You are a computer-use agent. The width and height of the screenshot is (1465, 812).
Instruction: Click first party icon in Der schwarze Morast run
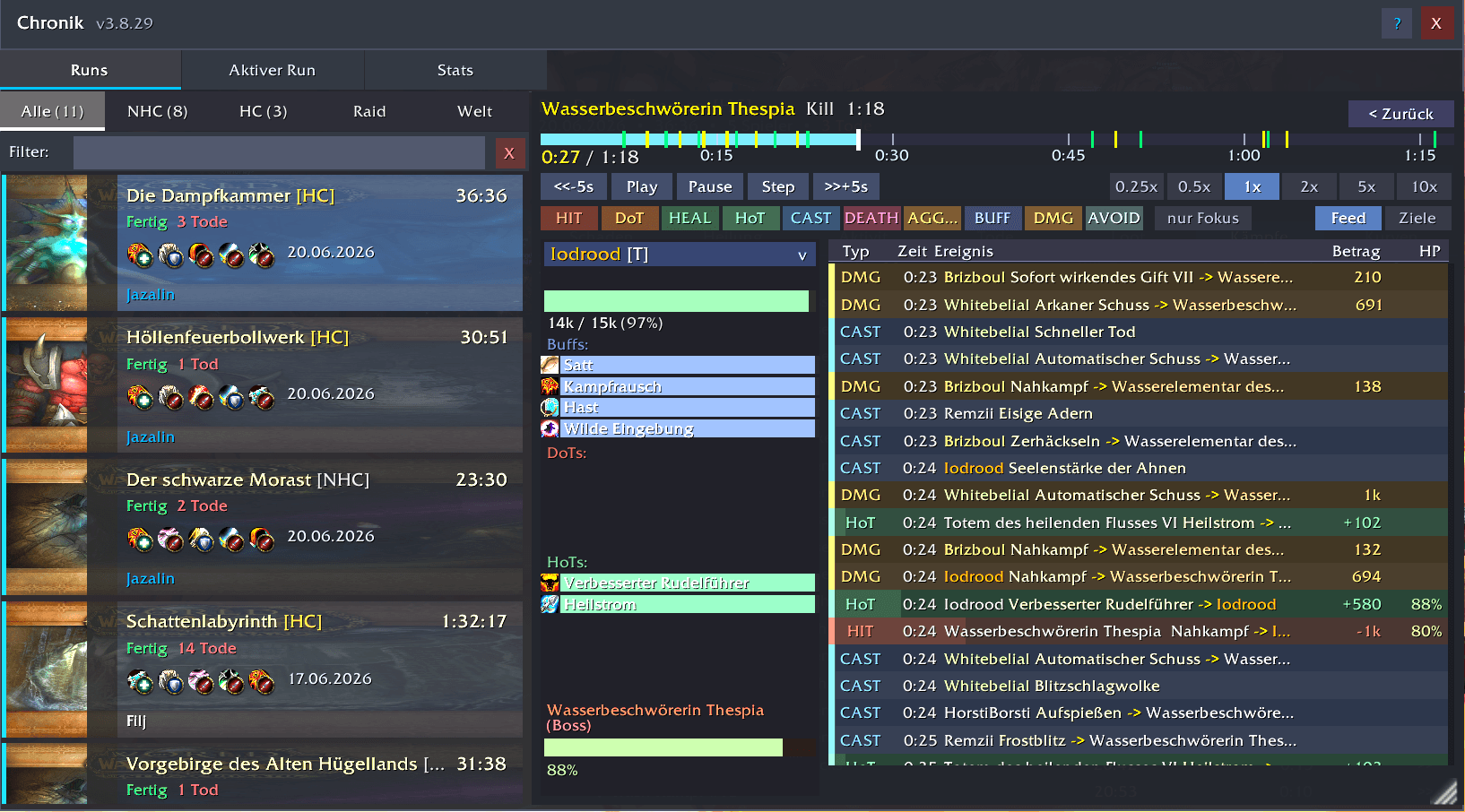tap(141, 539)
